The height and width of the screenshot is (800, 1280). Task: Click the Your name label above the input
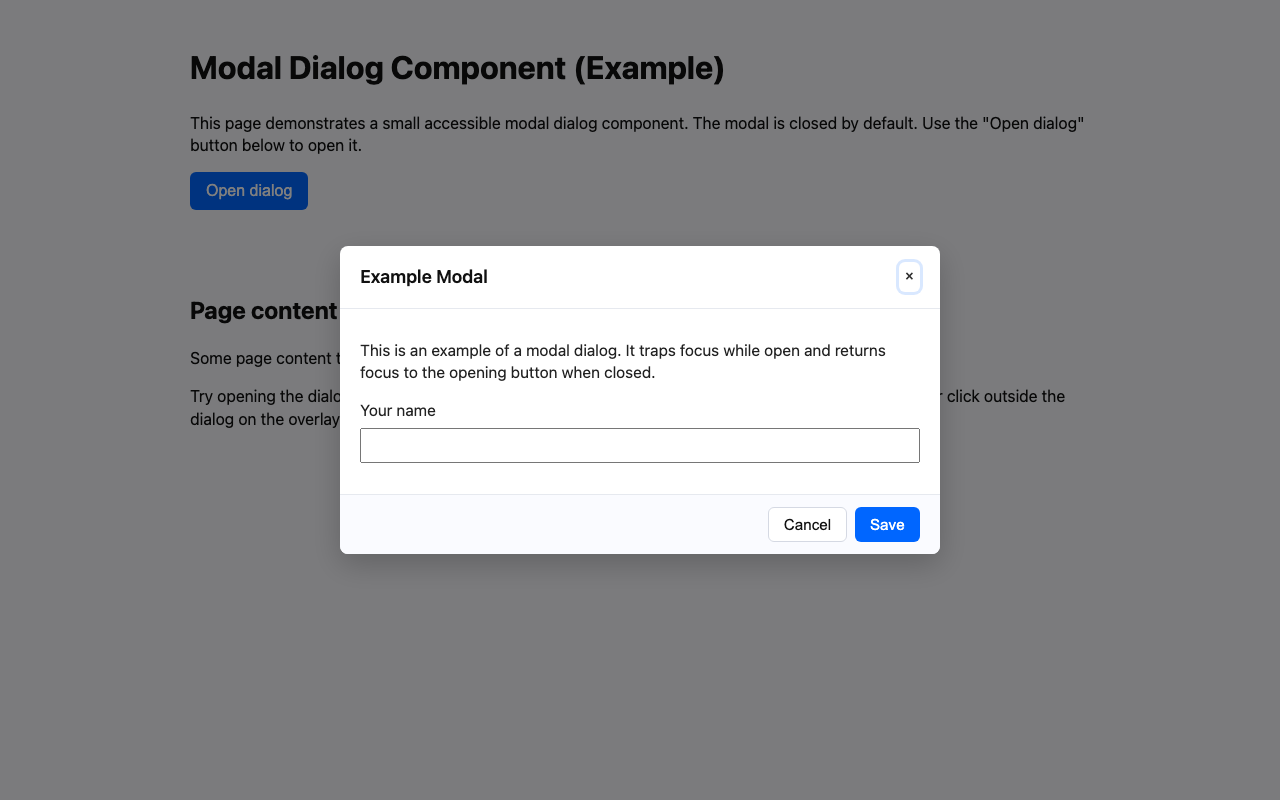397,410
